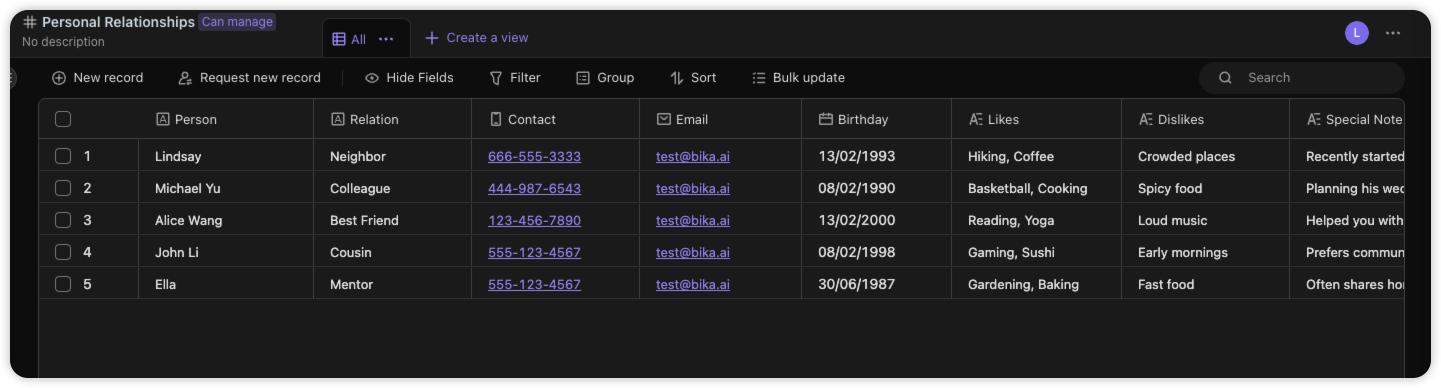Toggle Hide Fields eye icon
This screenshot has height=388, width=1441.
[x=372, y=78]
